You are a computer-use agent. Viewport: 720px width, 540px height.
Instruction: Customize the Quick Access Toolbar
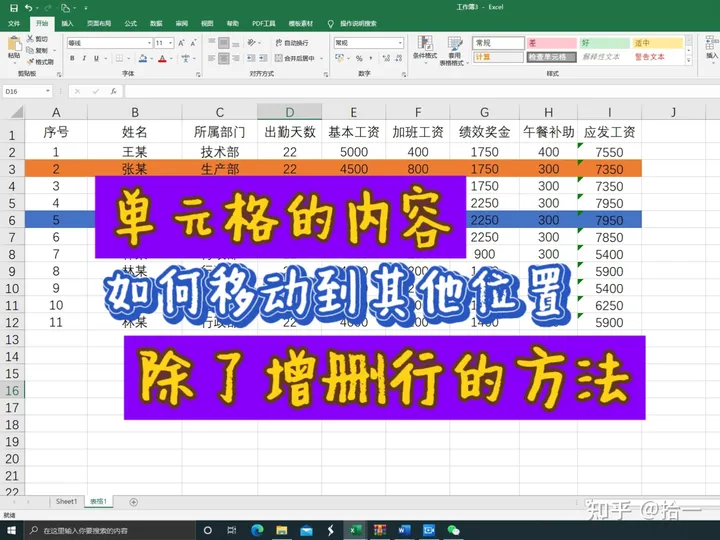coord(85,8)
